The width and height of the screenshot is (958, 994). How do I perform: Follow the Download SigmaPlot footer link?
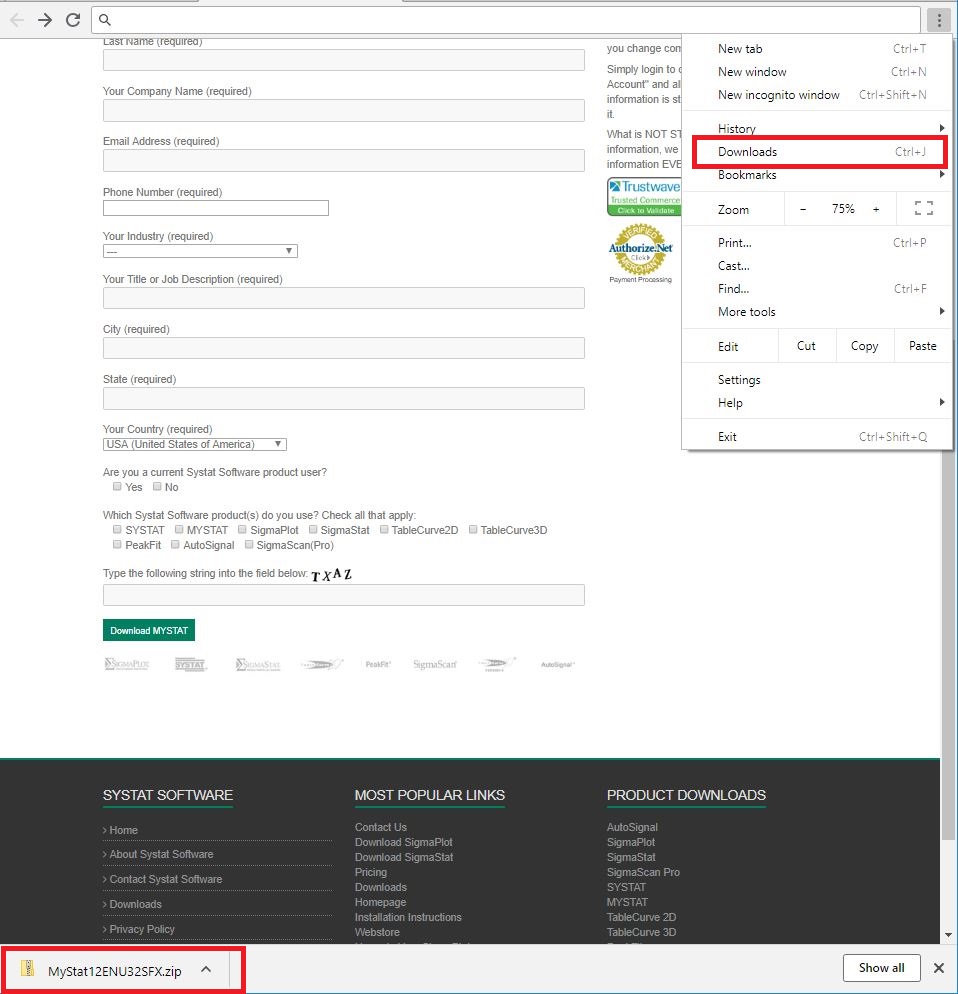coord(404,842)
